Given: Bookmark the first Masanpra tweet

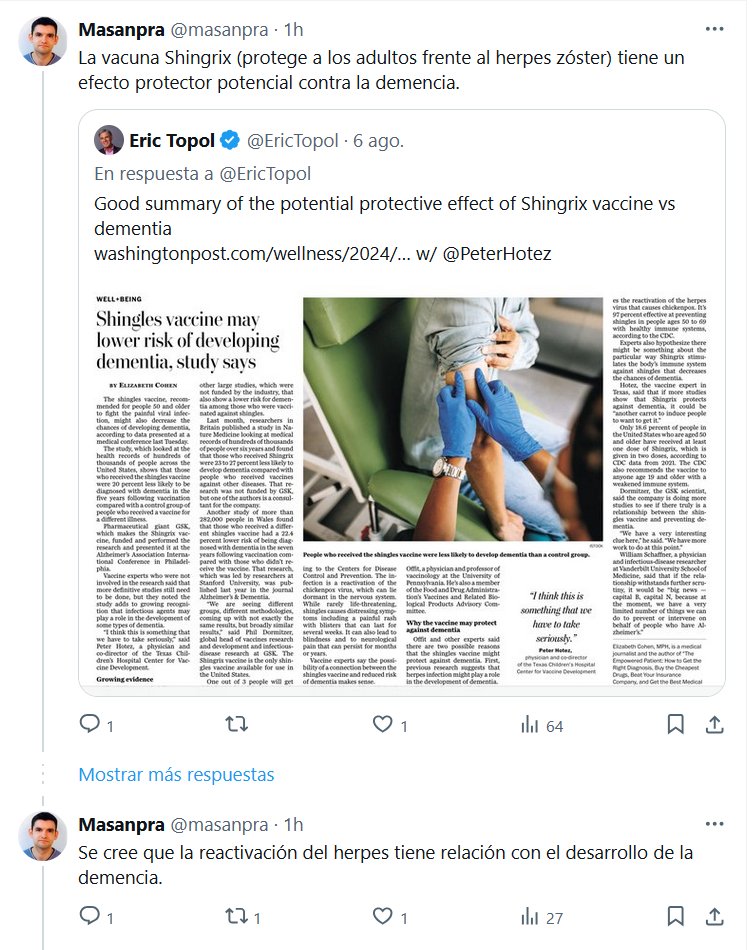Looking at the screenshot, I should click(676, 723).
